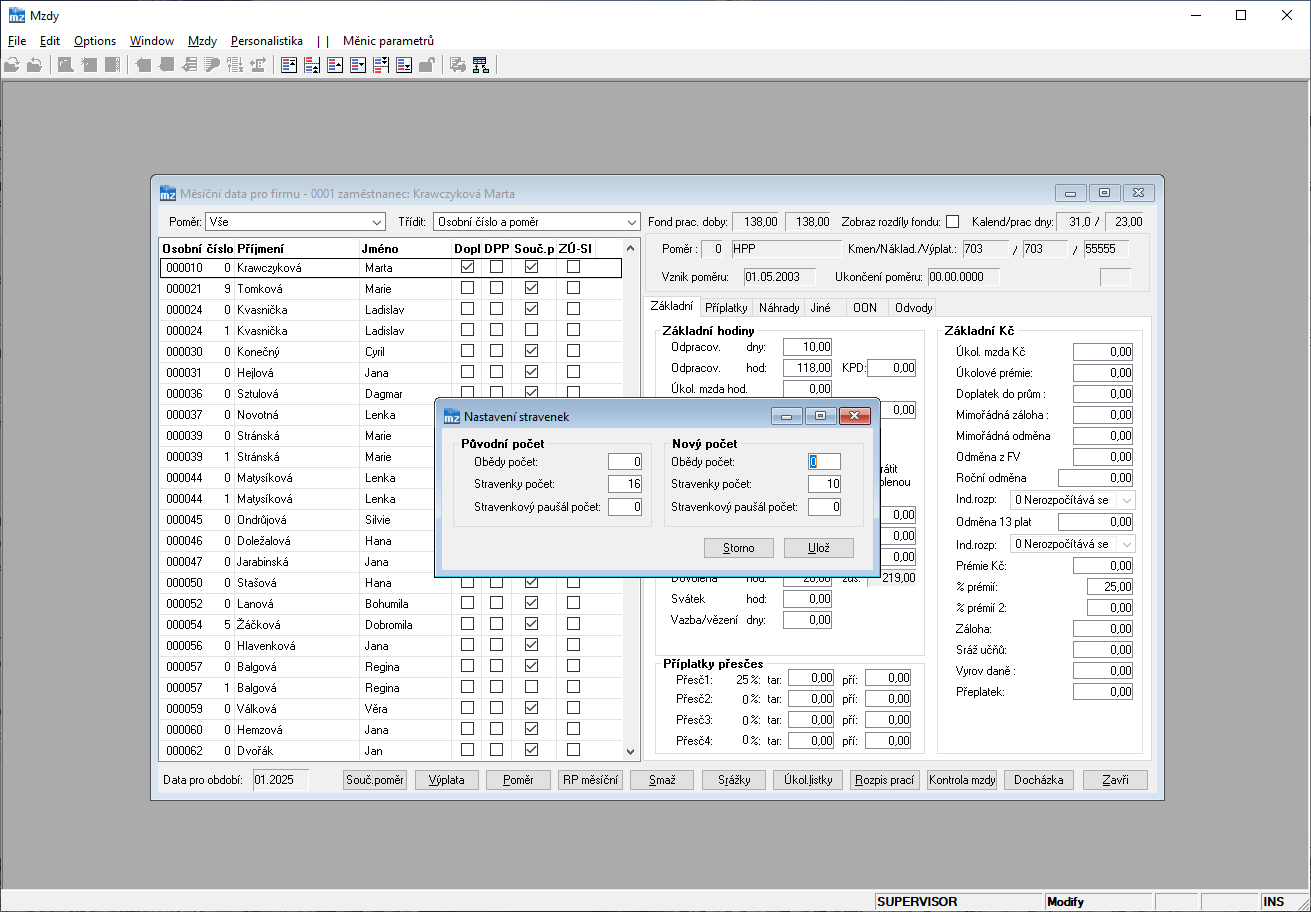Image resolution: width=1311 pixels, height=915 pixels.
Task: Open the Mzdy menu
Action: (x=202, y=41)
